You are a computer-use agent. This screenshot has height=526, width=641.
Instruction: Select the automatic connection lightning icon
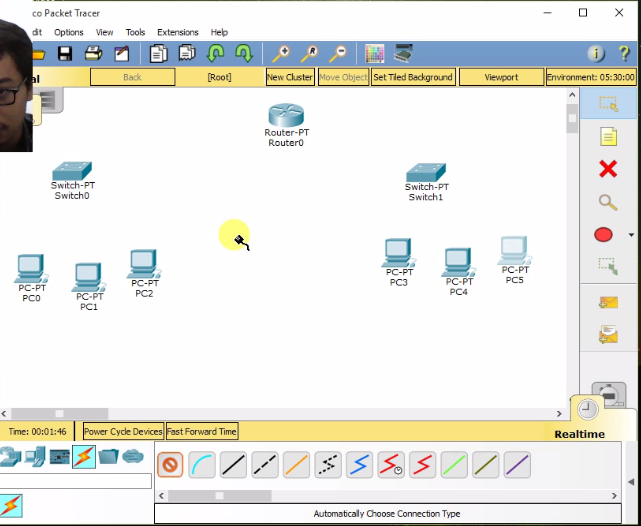click(11, 505)
